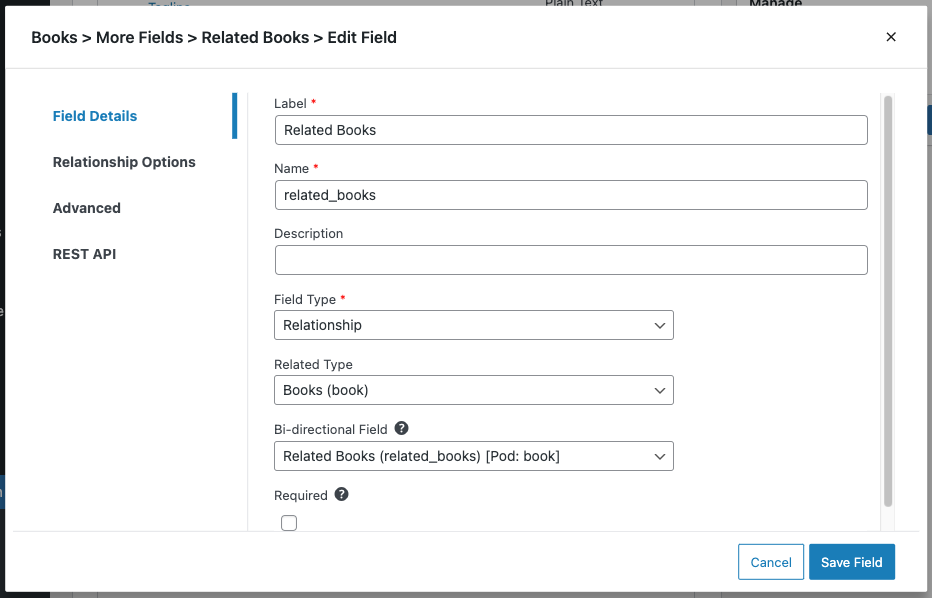Click Books in the breadcrumb trail
Image resolution: width=932 pixels, height=598 pixels.
click(54, 37)
